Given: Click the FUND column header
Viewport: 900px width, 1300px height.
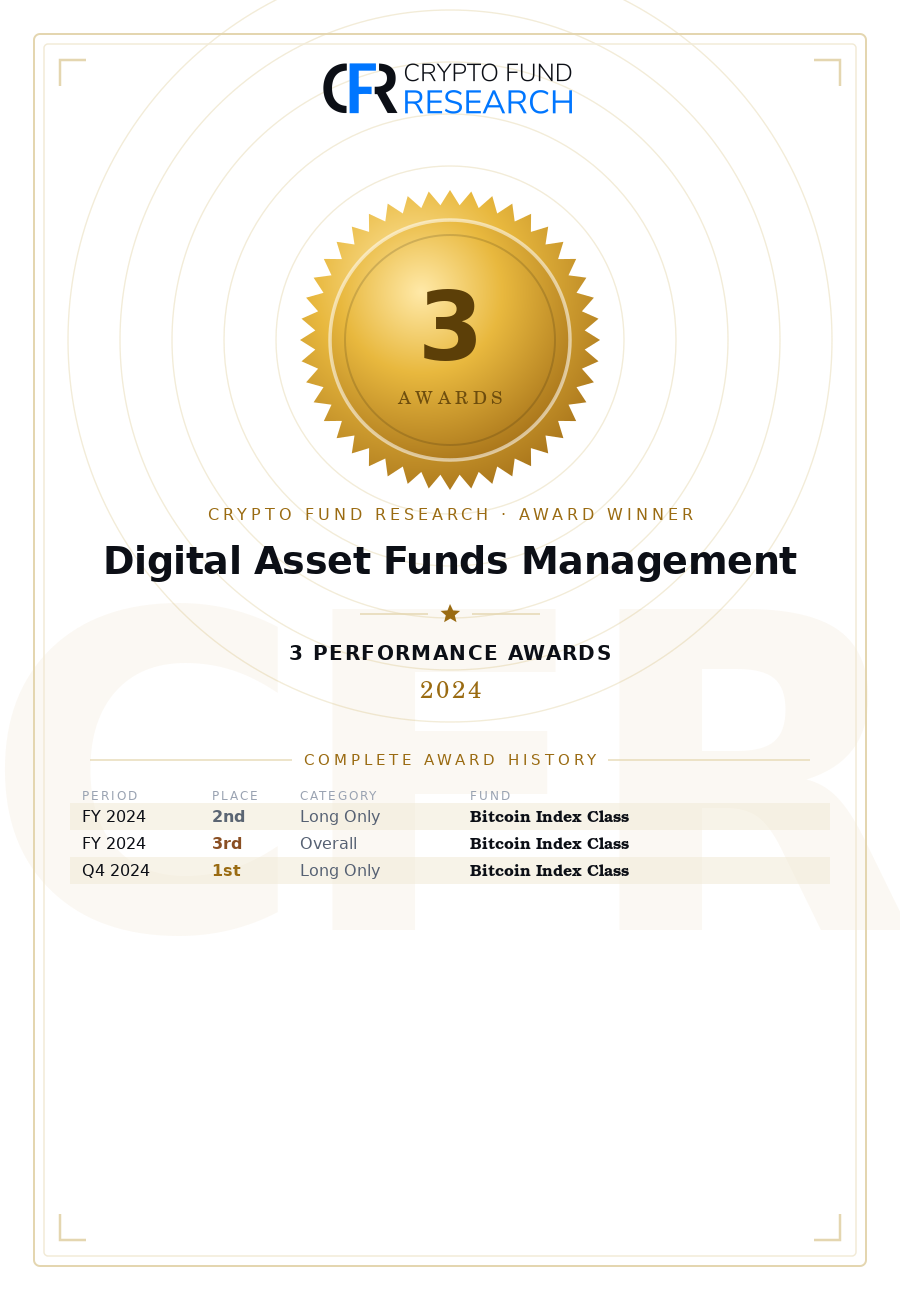Looking at the screenshot, I should pyautogui.click(x=490, y=796).
